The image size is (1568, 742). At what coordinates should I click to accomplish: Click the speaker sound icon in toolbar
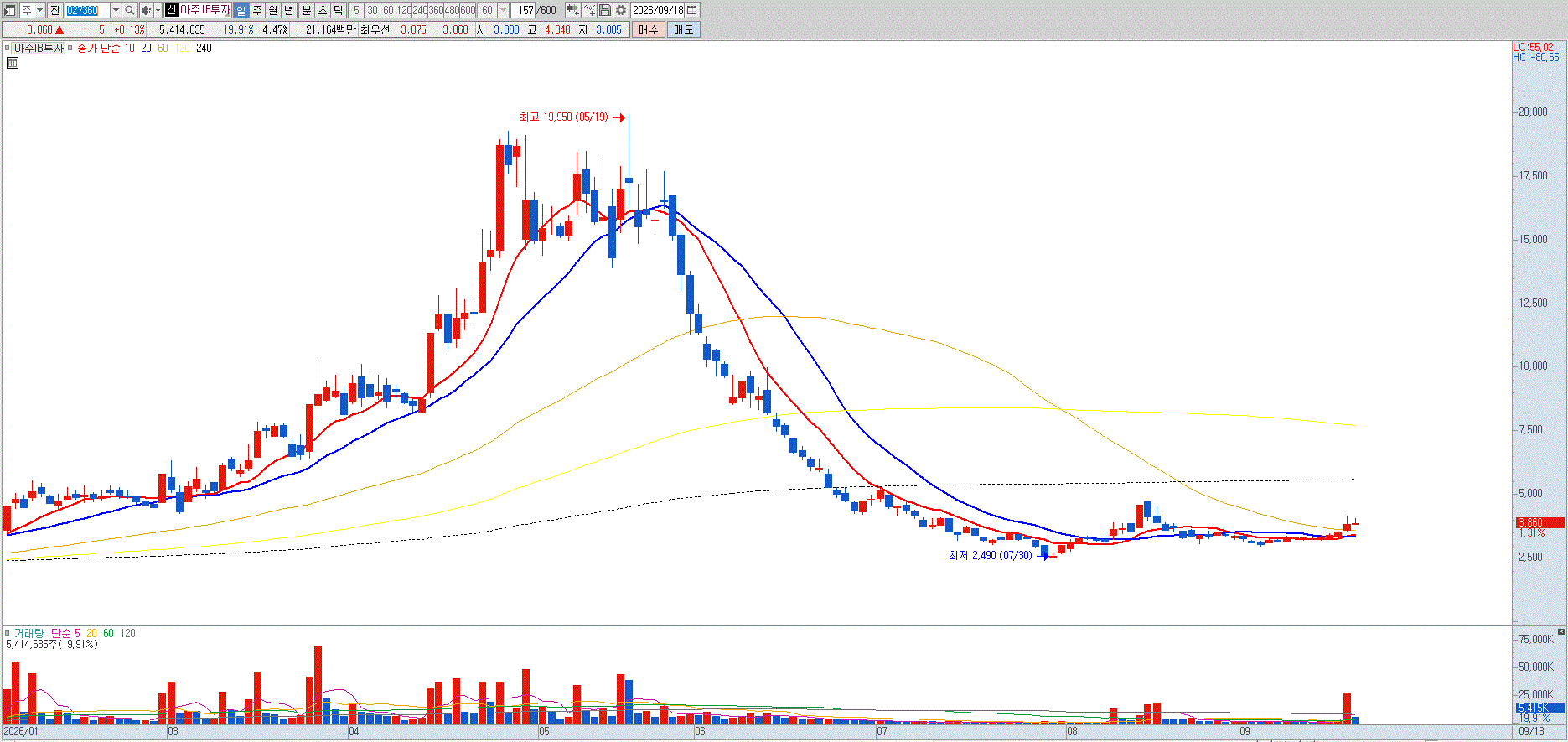pos(146,10)
